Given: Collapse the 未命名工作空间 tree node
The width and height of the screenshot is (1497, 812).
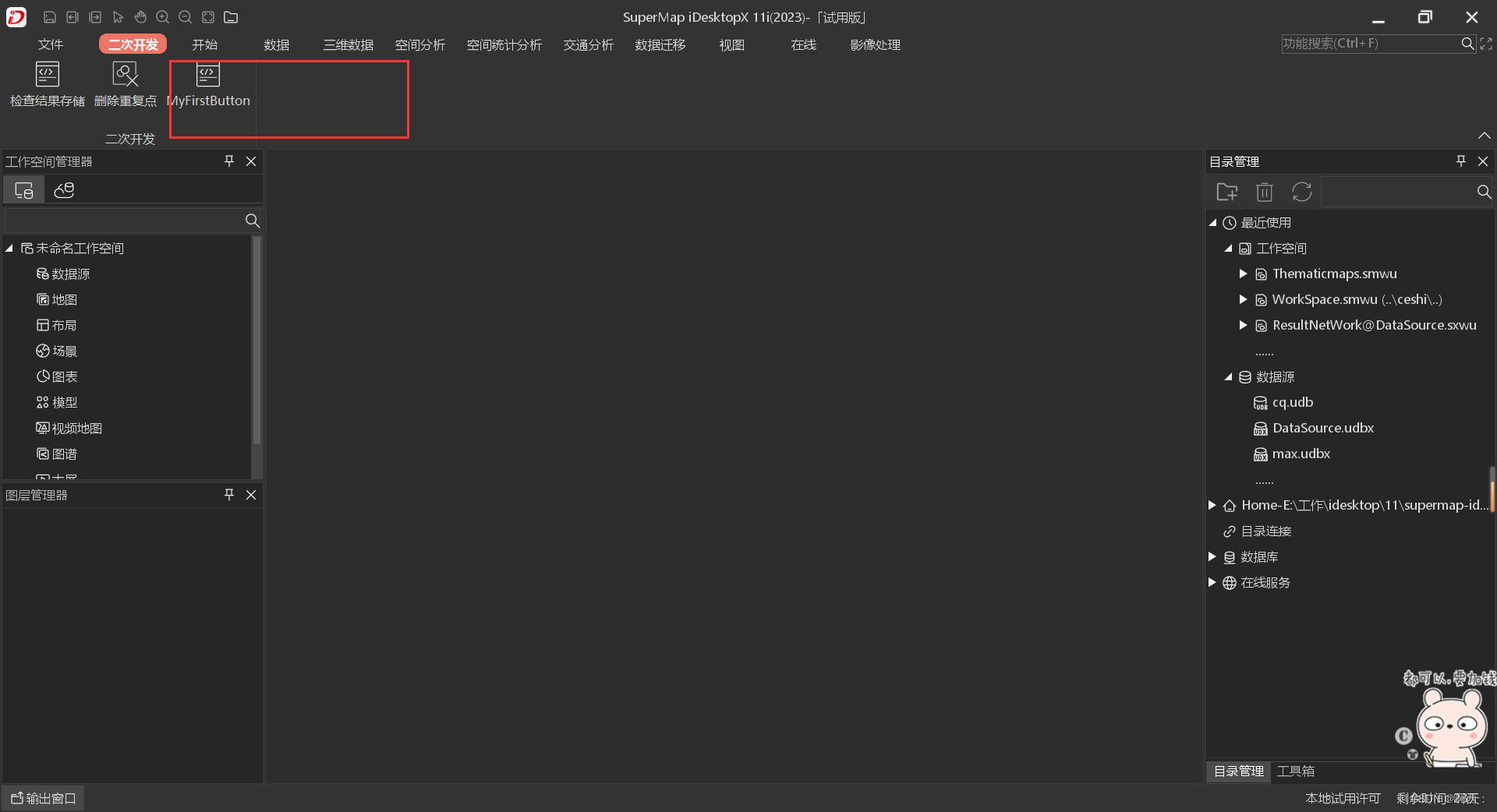Looking at the screenshot, I should 9,248.
